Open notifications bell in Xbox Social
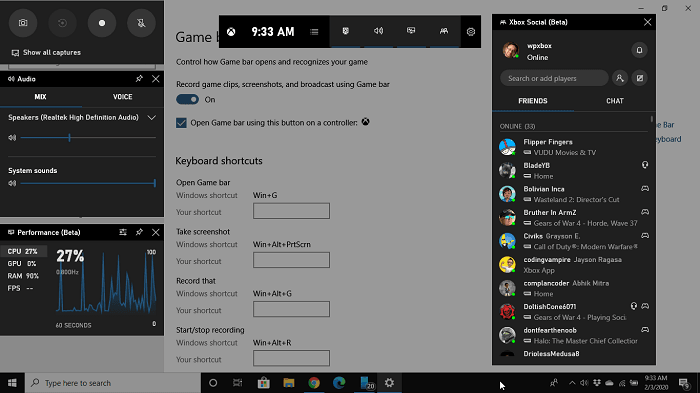700x393 pixels. [x=639, y=50]
